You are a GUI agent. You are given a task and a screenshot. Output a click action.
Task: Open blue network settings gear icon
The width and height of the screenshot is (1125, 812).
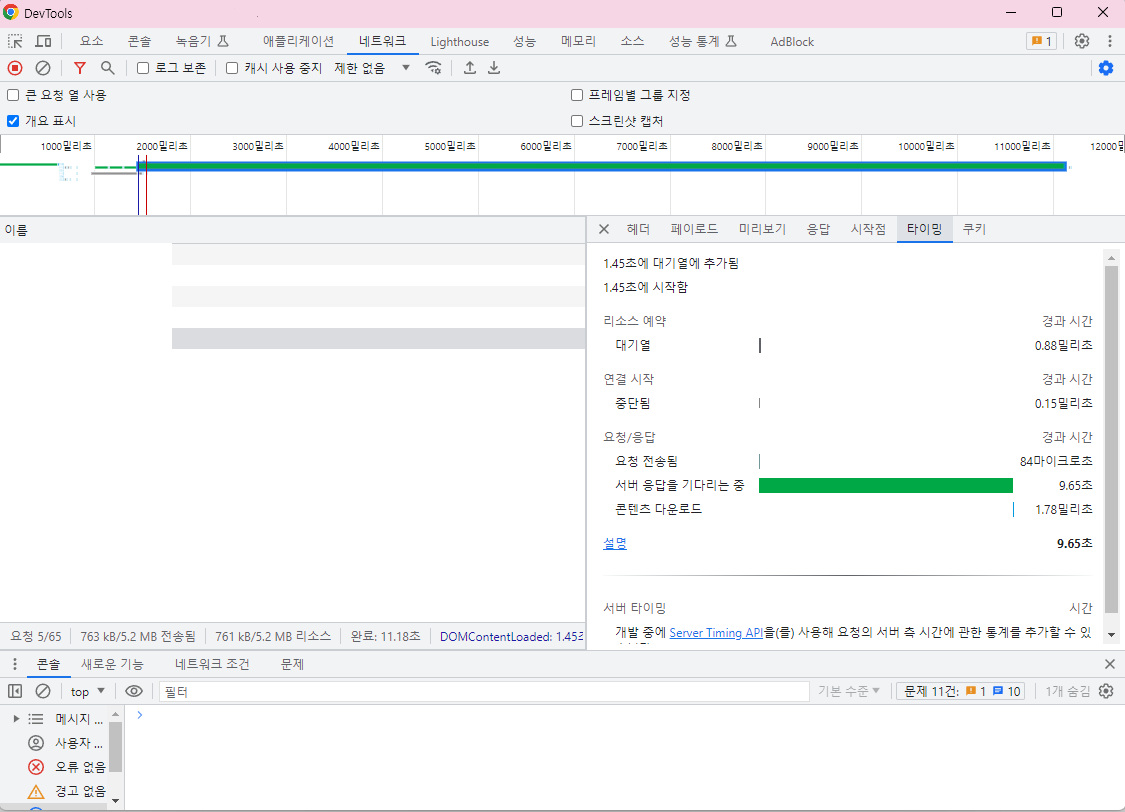tap(1106, 68)
